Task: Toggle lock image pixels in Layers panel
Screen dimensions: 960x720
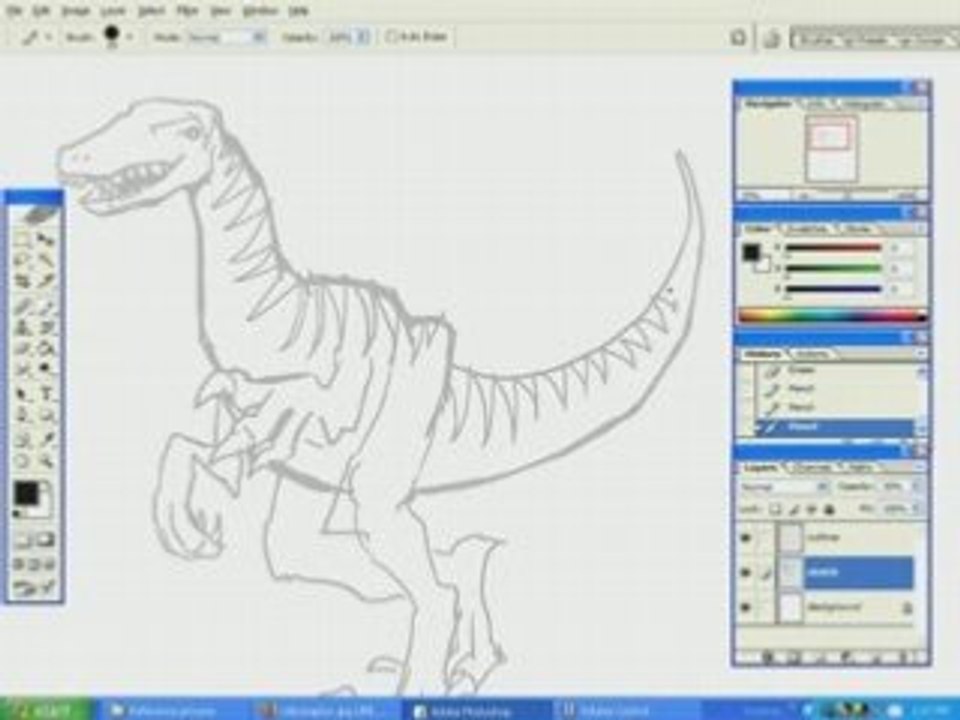Action: tap(794, 509)
